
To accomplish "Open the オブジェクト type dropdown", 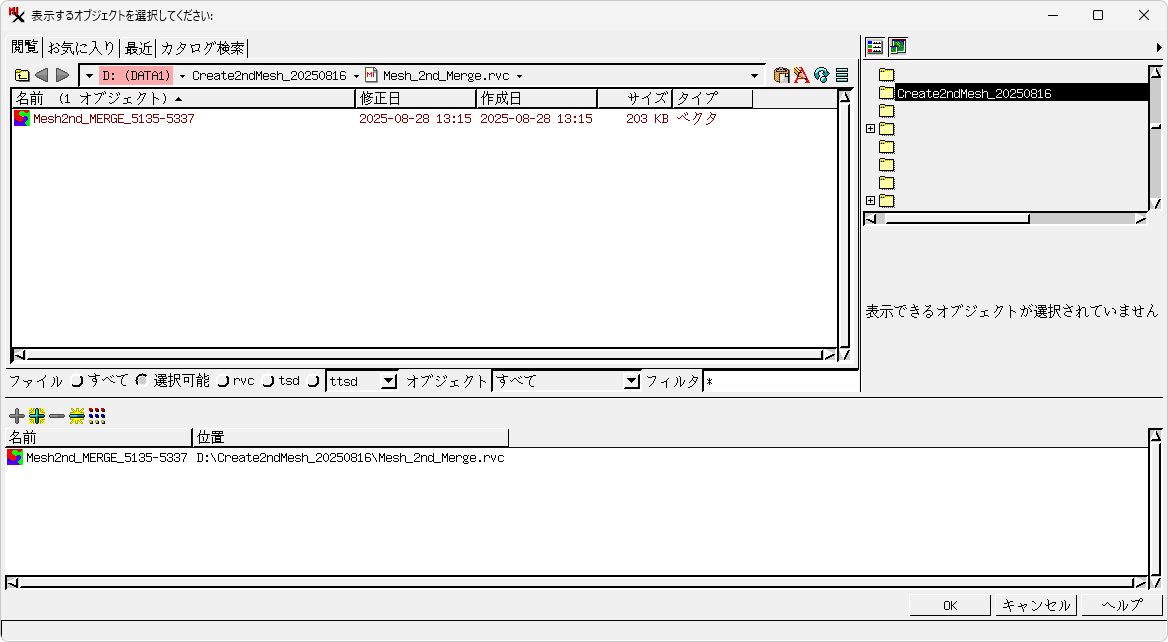I will (631, 381).
